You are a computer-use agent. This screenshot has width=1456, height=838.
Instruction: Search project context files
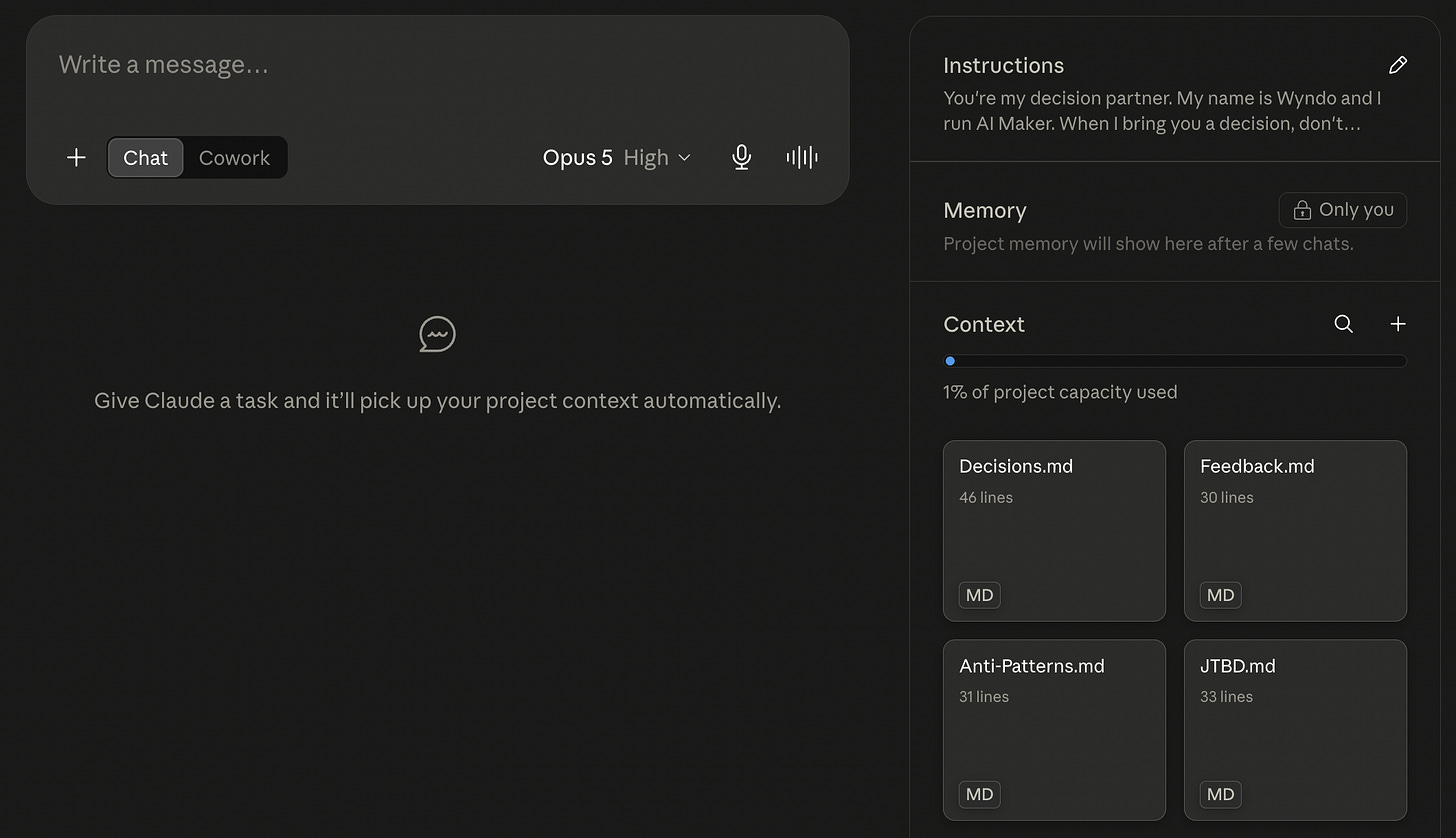tap(1344, 324)
